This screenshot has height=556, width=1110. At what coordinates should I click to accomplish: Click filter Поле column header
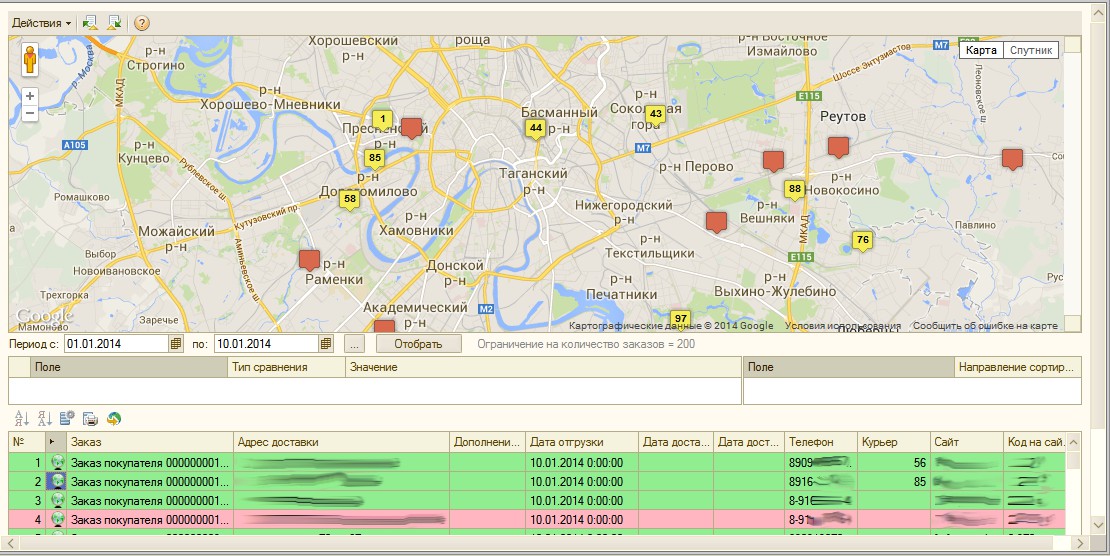[128, 367]
